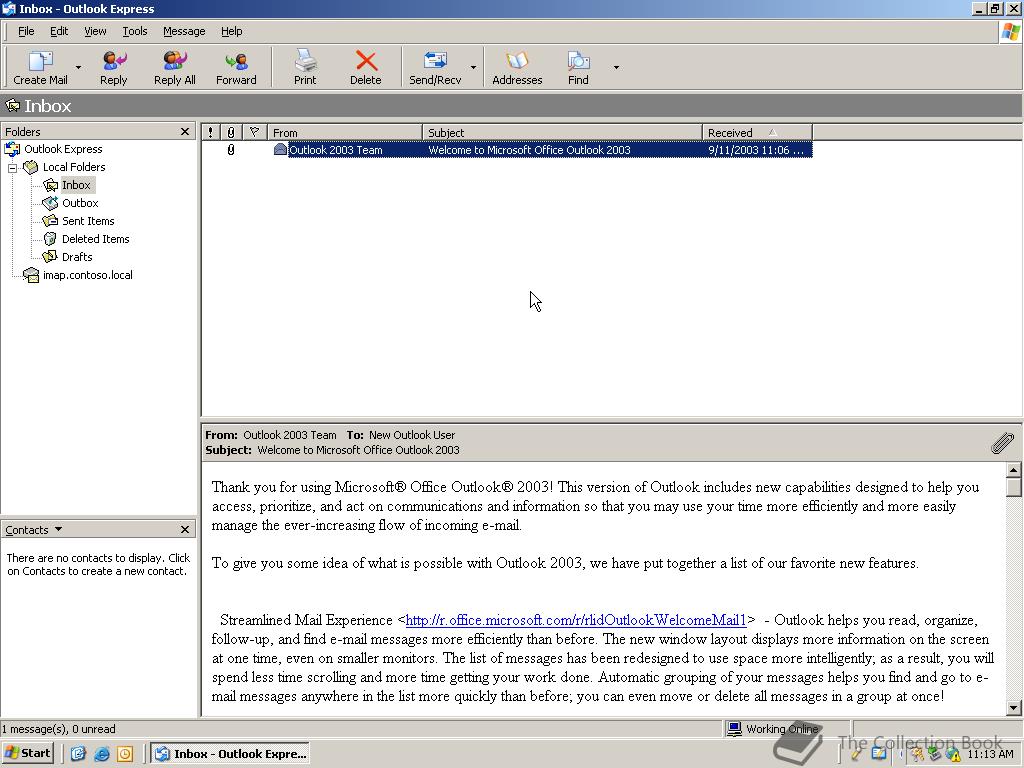
Task: Open the Create Mail dropdown arrow
Action: pos(78,67)
